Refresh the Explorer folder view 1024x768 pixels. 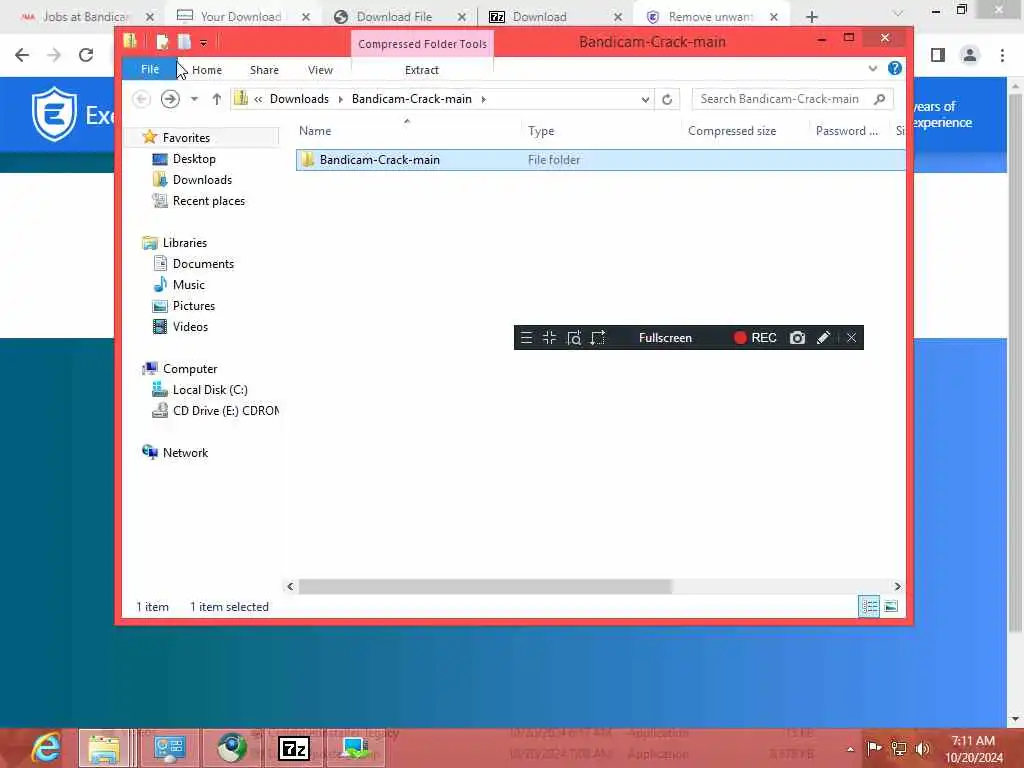[x=667, y=99]
